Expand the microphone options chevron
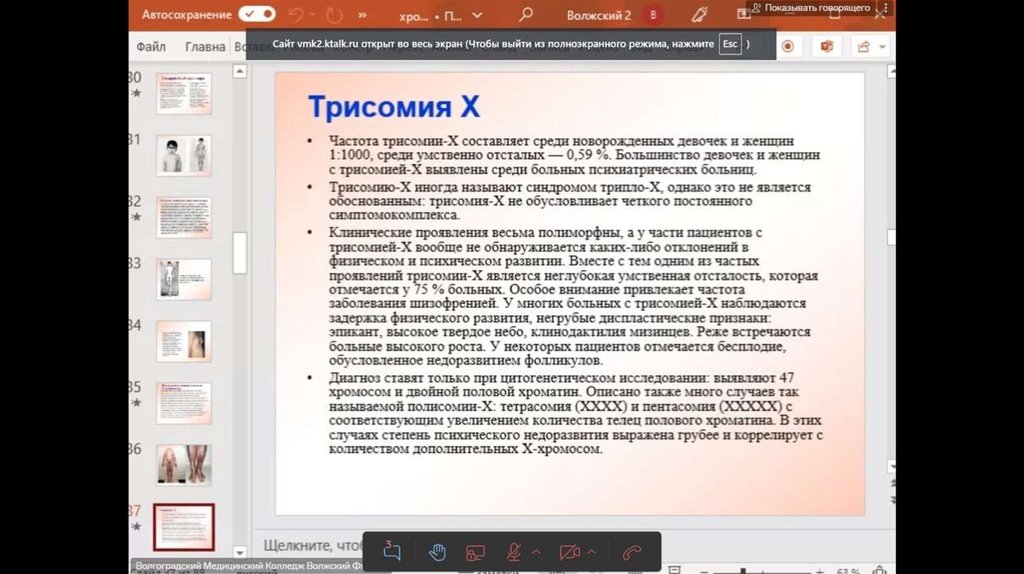The width and height of the screenshot is (1024, 574). pos(536,552)
